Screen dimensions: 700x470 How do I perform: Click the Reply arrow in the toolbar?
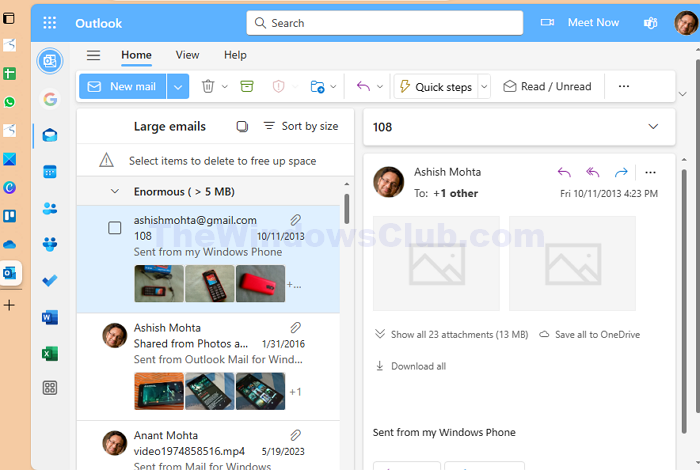(x=363, y=86)
